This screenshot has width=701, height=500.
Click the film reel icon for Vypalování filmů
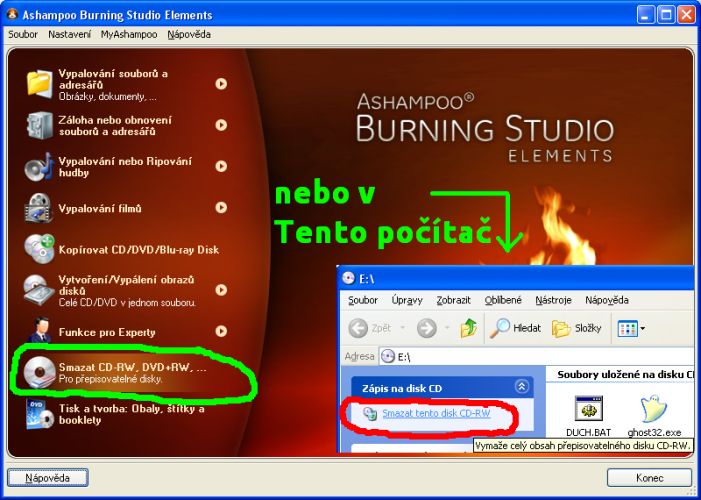[x=40, y=208]
